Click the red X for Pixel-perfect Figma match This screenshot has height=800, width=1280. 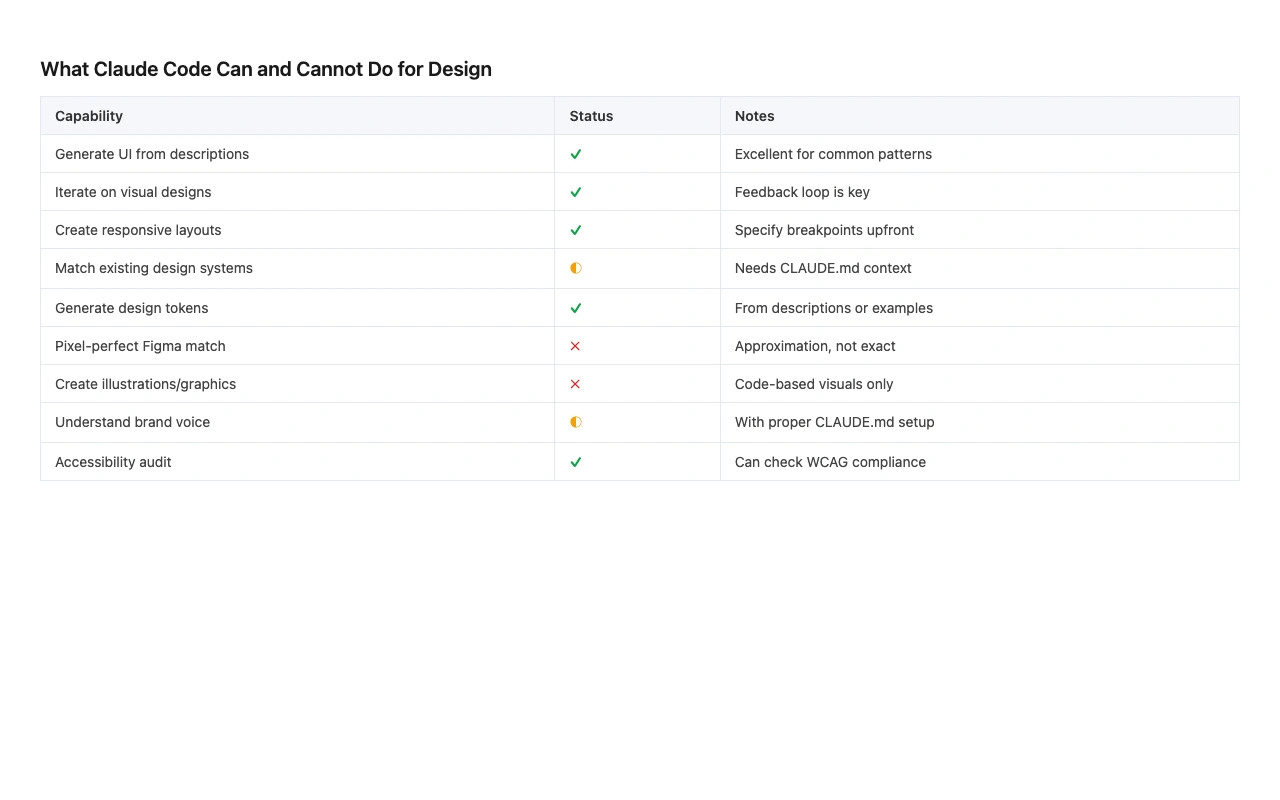pos(575,346)
